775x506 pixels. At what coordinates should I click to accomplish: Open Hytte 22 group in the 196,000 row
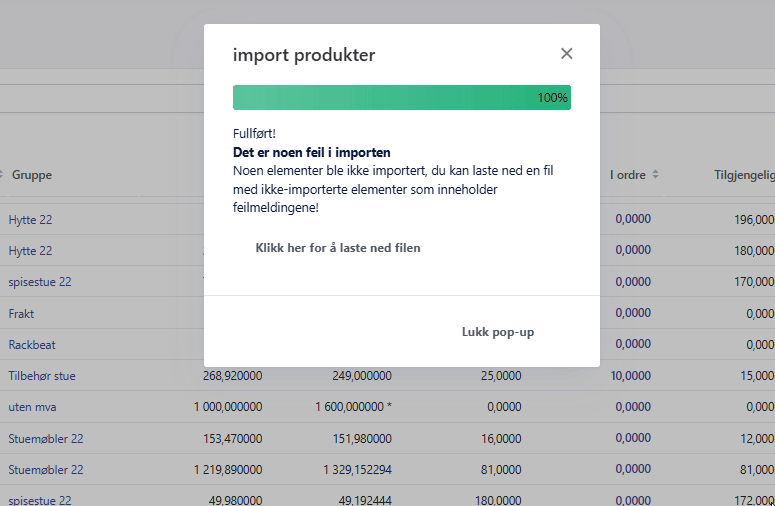30,220
